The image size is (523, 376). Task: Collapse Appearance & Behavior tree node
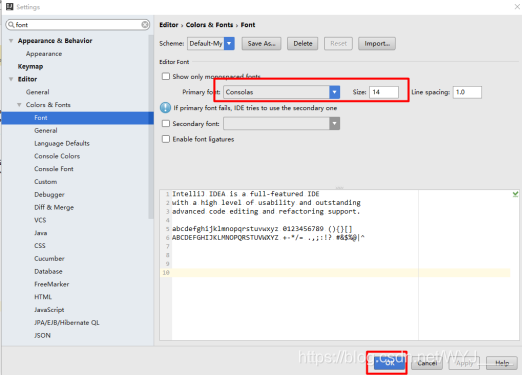(11, 41)
